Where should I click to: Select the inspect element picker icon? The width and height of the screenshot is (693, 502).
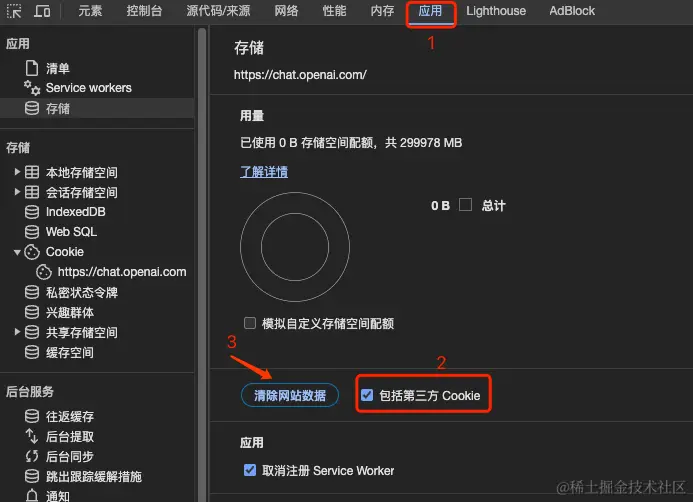(x=14, y=11)
